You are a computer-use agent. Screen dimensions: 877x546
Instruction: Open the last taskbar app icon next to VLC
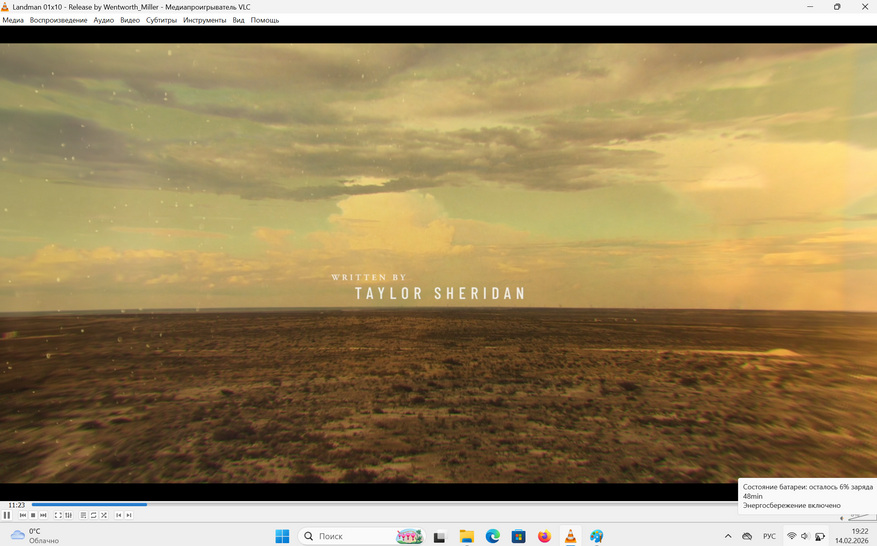click(596, 536)
